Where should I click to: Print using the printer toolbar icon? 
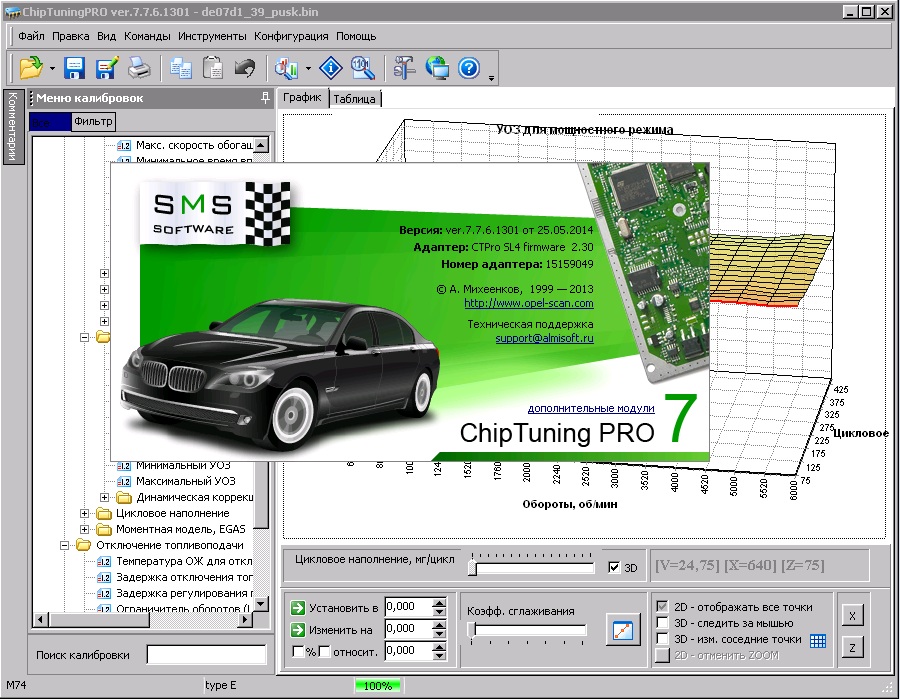139,68
